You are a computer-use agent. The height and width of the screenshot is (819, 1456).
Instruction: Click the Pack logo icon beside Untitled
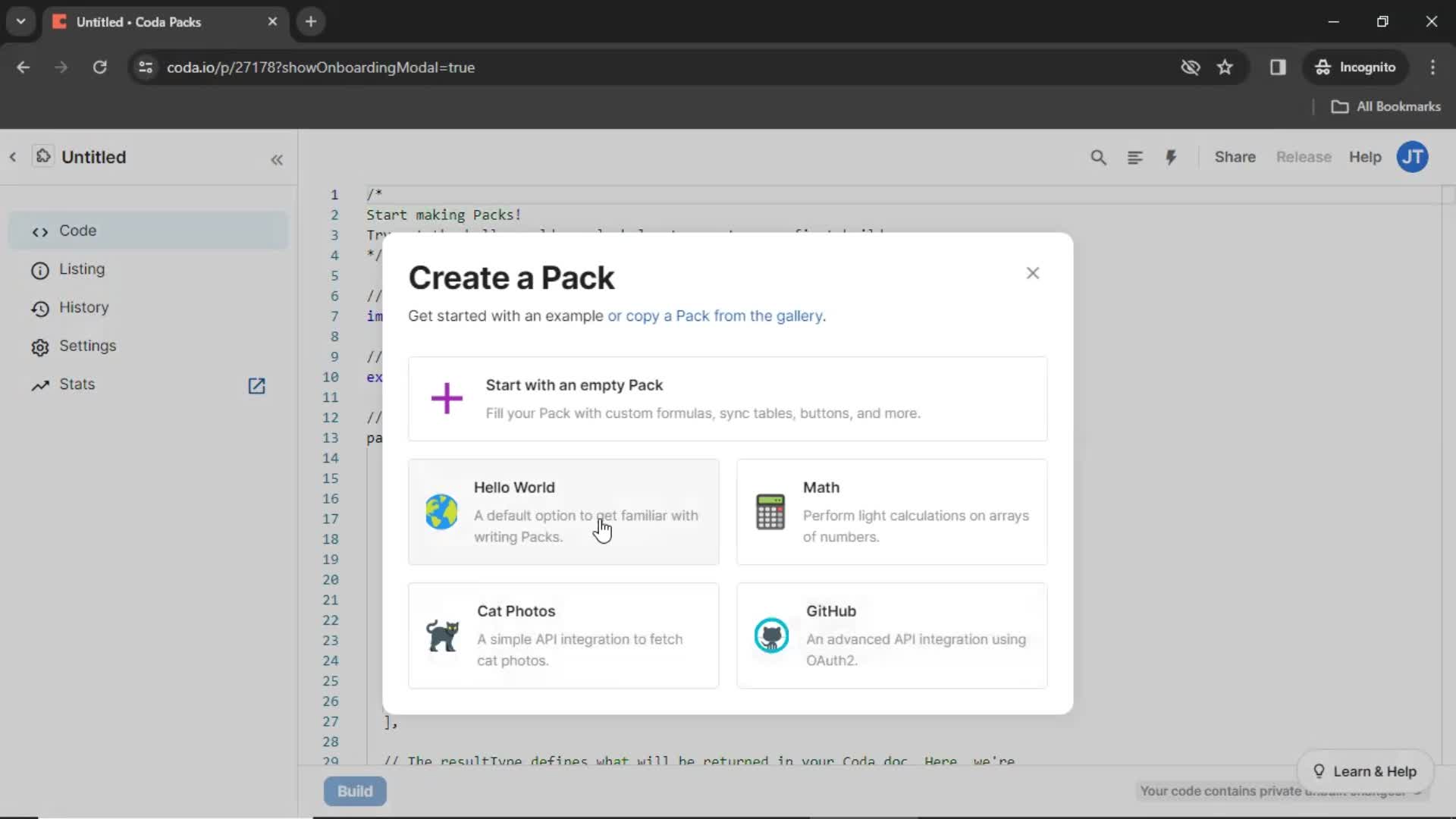(x=43, y=156)
